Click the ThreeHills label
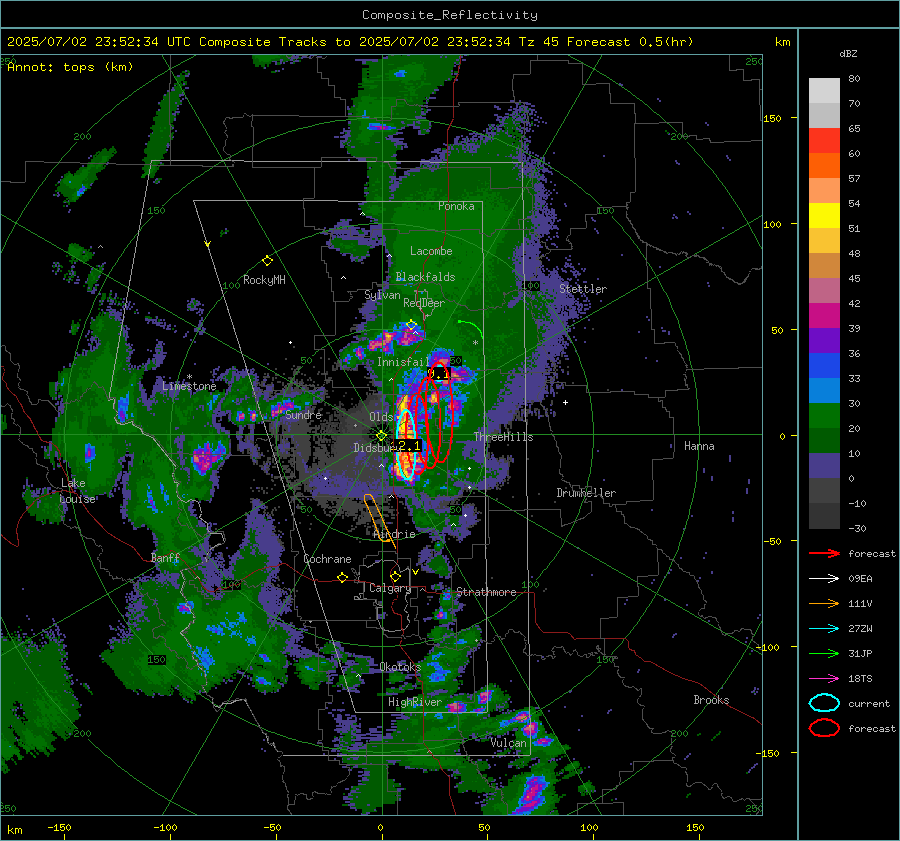This screenshot has width=900, height=841. coord(503,437)
